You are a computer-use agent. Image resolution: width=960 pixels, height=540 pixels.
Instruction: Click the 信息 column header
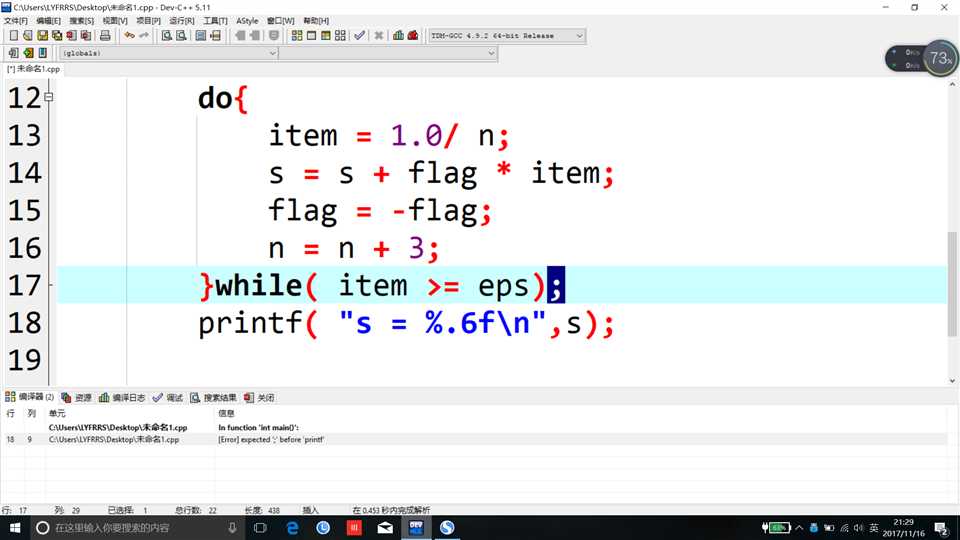point(226,414)
